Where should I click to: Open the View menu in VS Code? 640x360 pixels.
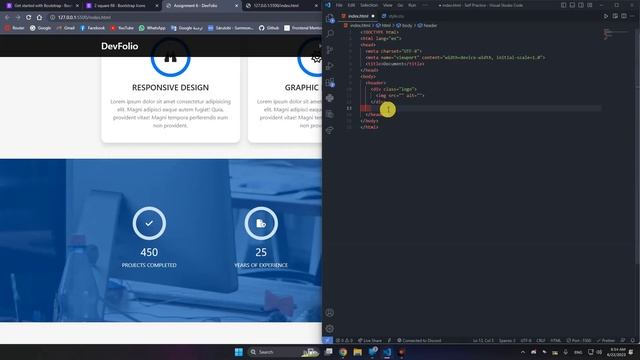pyautogui.click(x=387, y=5)
